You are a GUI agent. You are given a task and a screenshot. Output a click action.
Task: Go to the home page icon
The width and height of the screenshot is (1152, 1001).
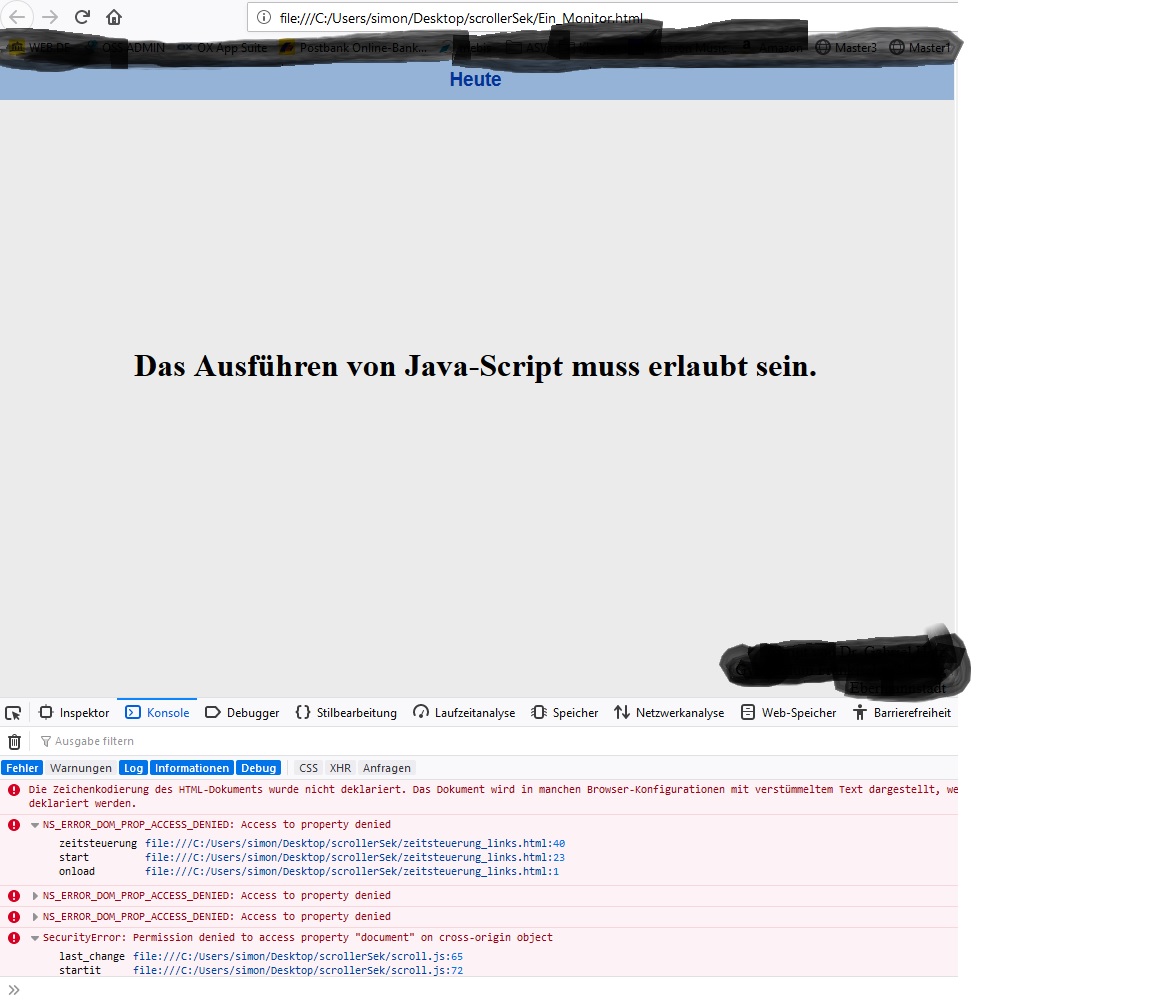pos(114,17)
